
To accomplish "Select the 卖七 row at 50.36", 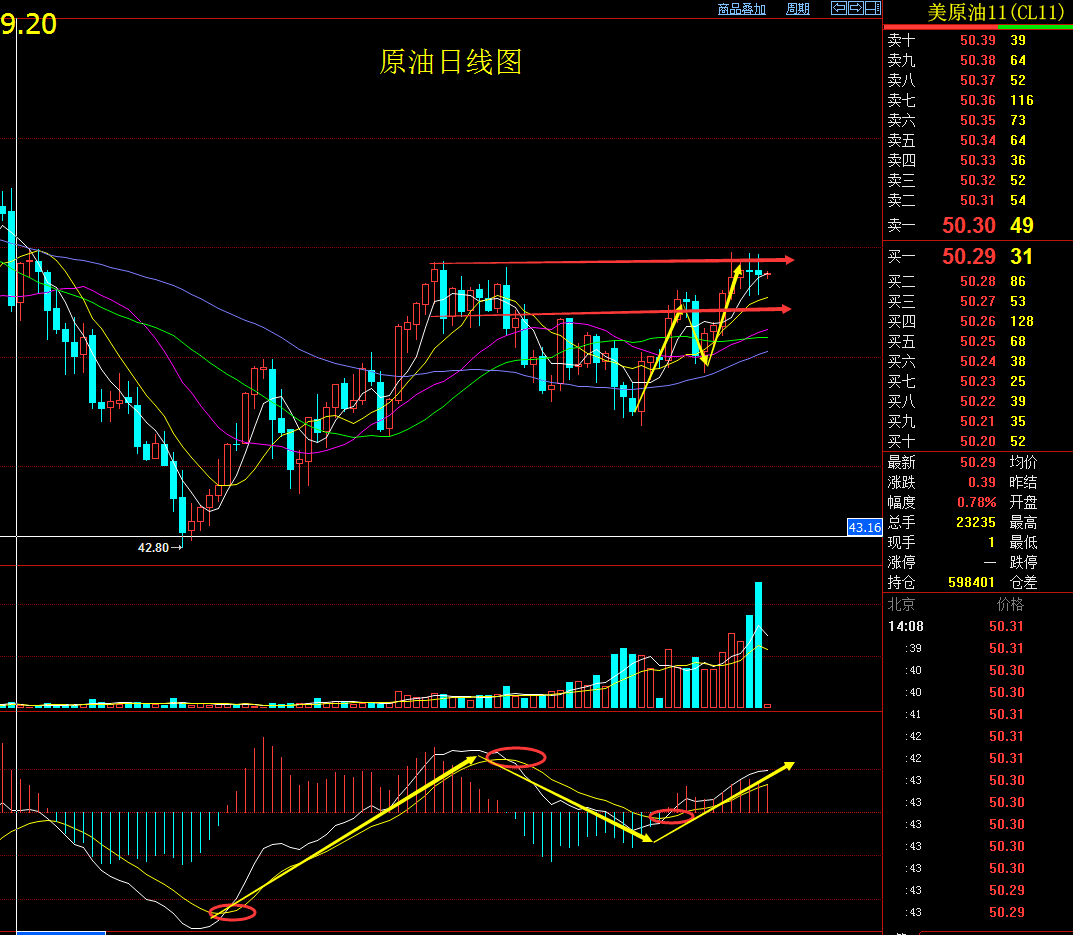I will point(978,101).
